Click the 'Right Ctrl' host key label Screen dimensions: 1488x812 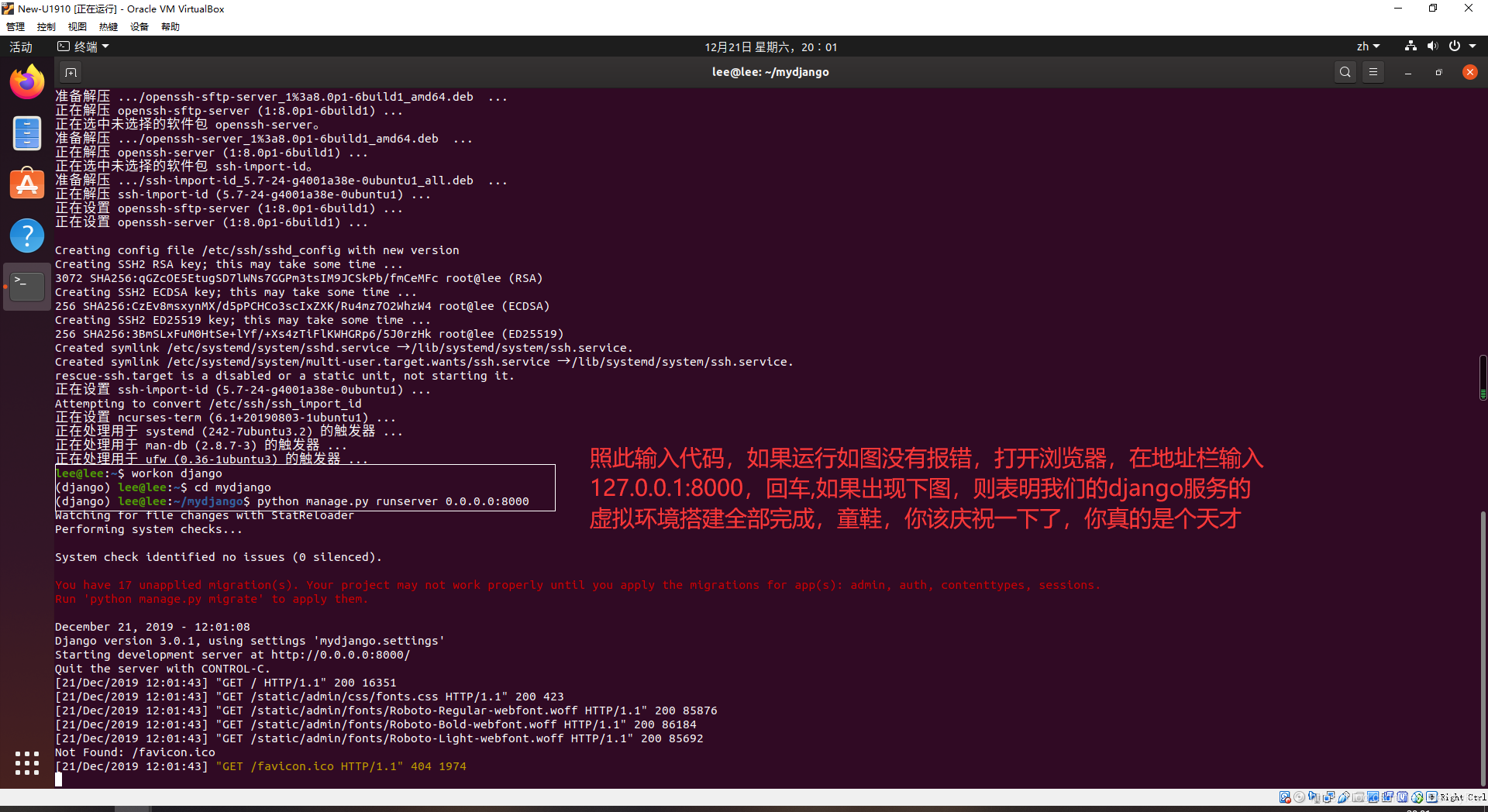click(1463, 797)
